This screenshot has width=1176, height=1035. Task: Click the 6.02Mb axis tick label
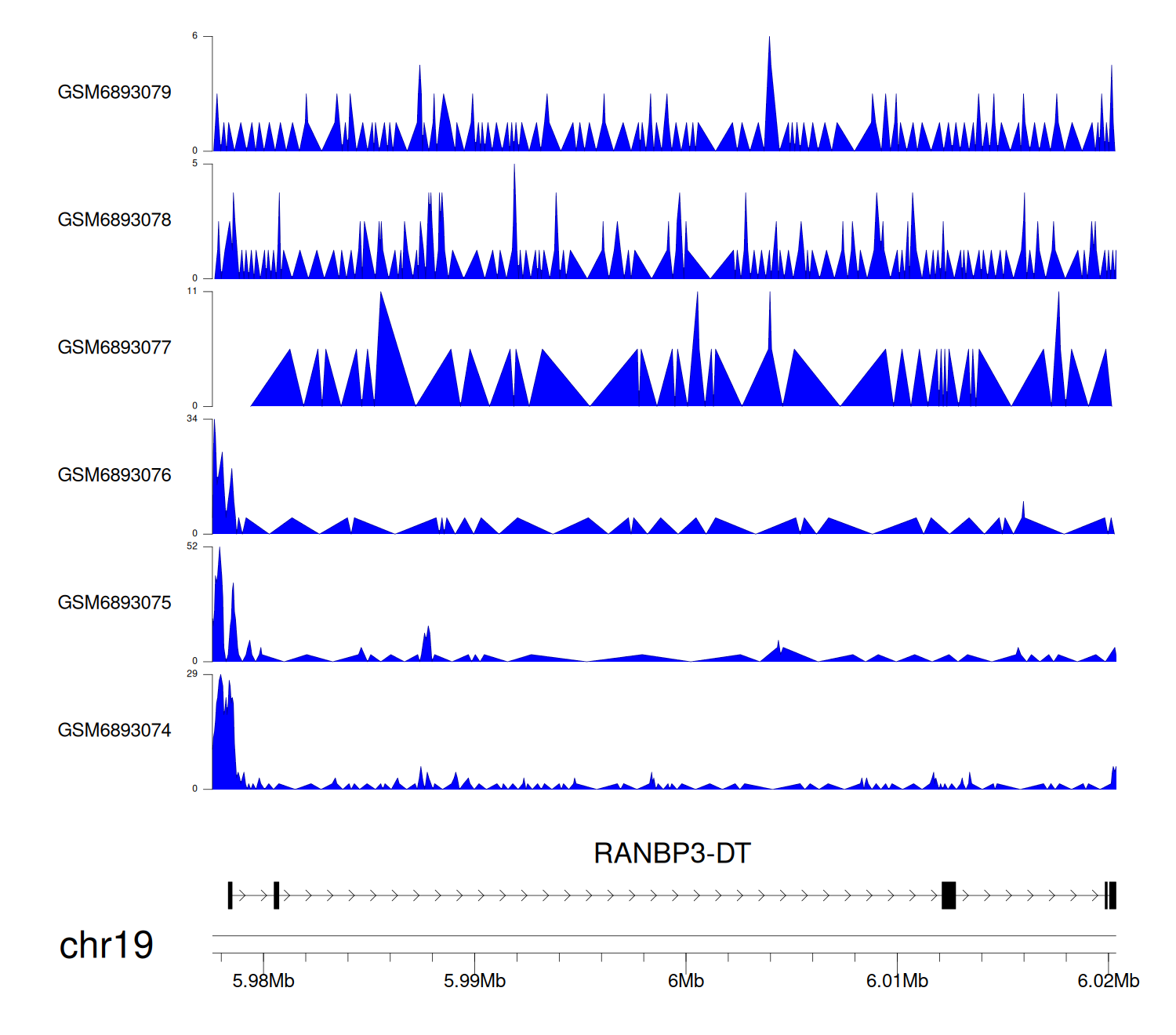1108,981
